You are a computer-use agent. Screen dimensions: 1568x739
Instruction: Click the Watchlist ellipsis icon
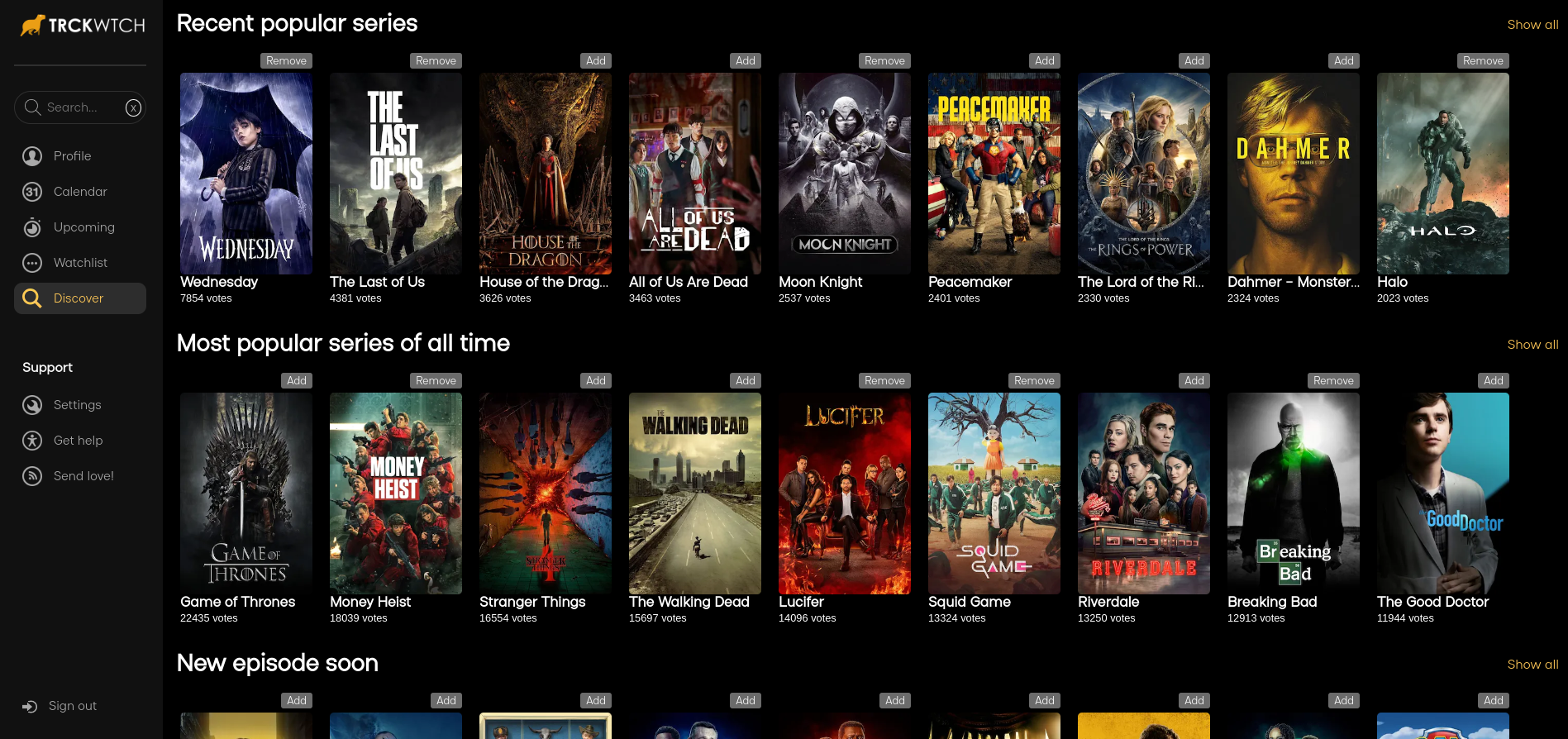(32, 263)
